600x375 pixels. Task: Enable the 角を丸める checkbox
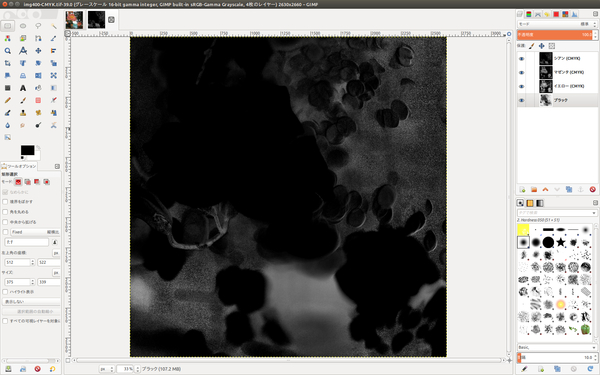[x=5, y=212]
